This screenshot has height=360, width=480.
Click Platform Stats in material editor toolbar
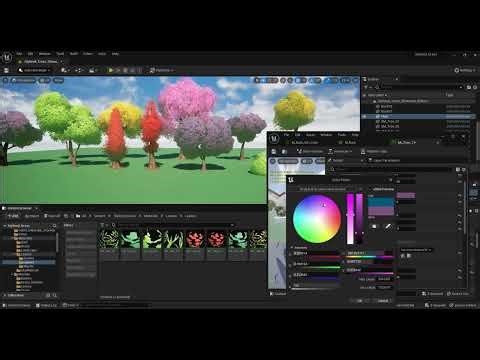click(375, 152)
